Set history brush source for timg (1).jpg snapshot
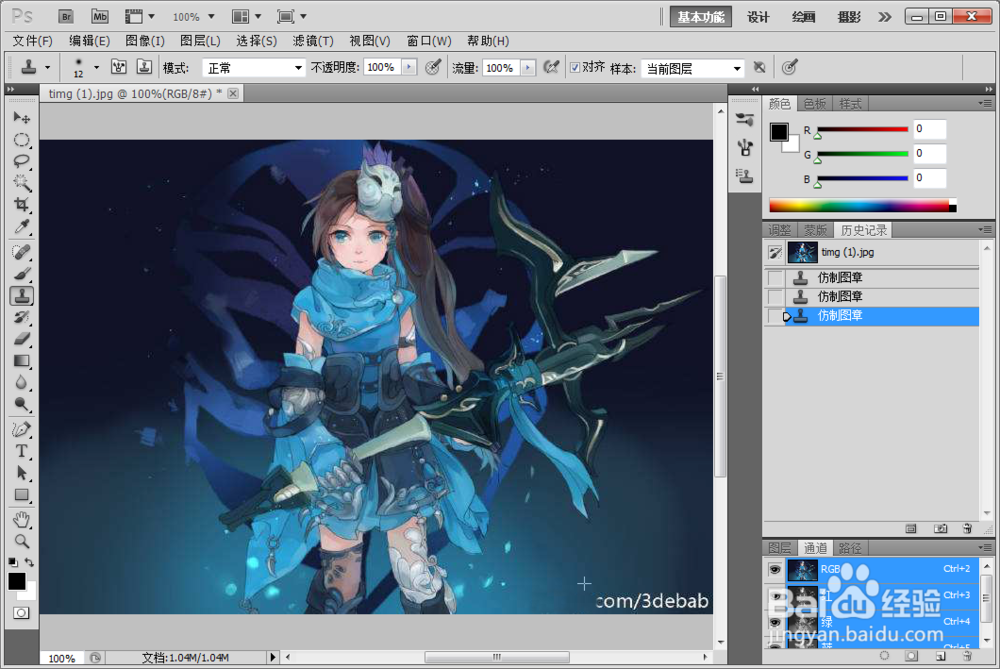 (775, 253)
